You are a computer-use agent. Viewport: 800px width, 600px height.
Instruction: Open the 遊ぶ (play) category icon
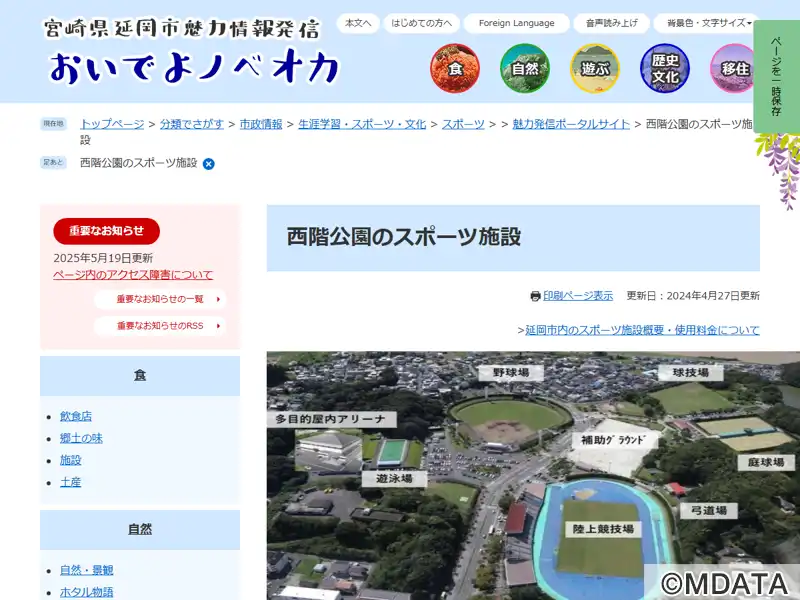click(x=595, y=68)
